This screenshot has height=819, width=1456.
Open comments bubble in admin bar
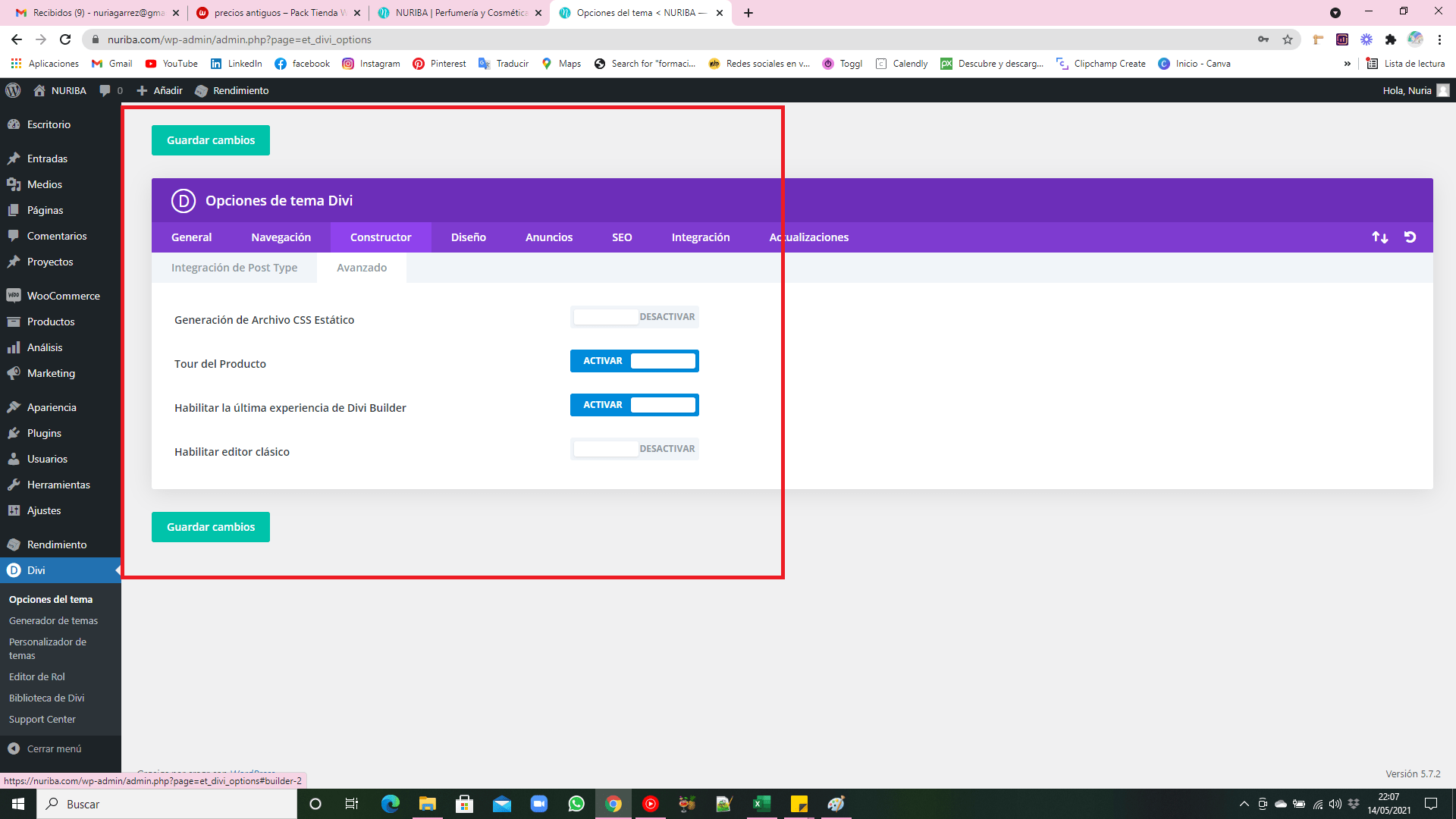click(111, 90)
